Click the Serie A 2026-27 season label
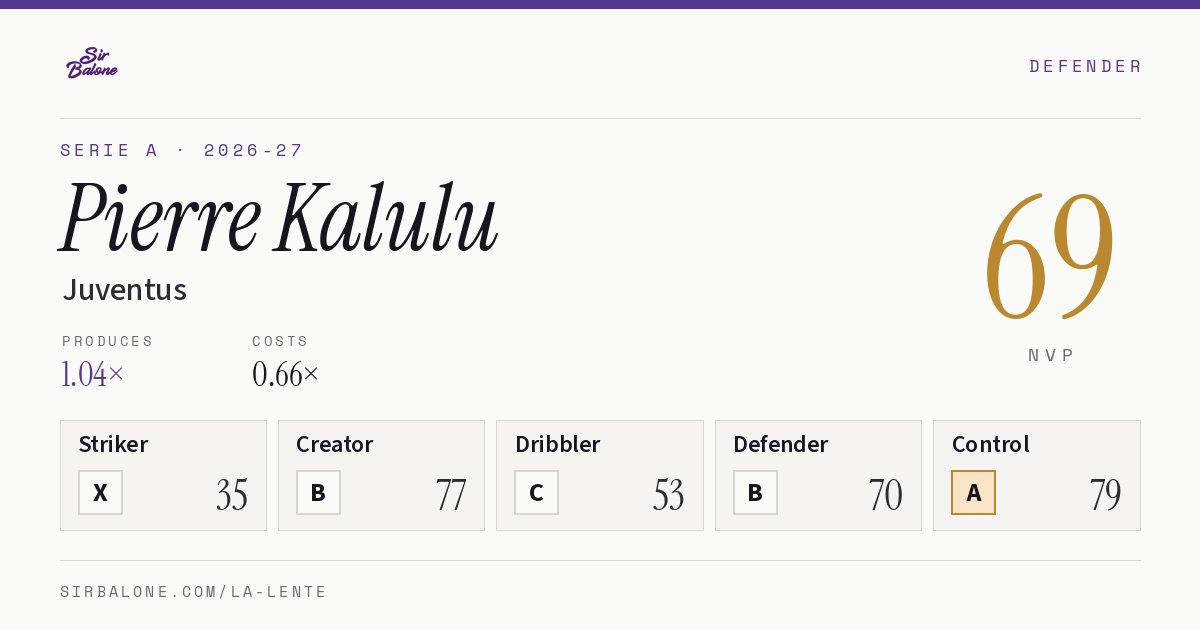This screenshot has height=630, width=1200. pos(182,150)
